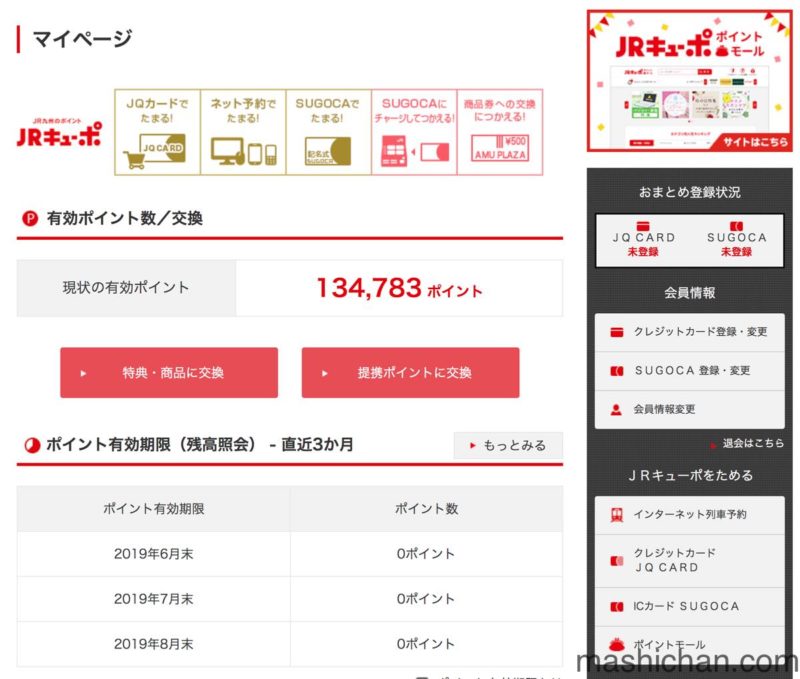Click the red P points icon
This screenshot has height=679, width=800.
30,219
